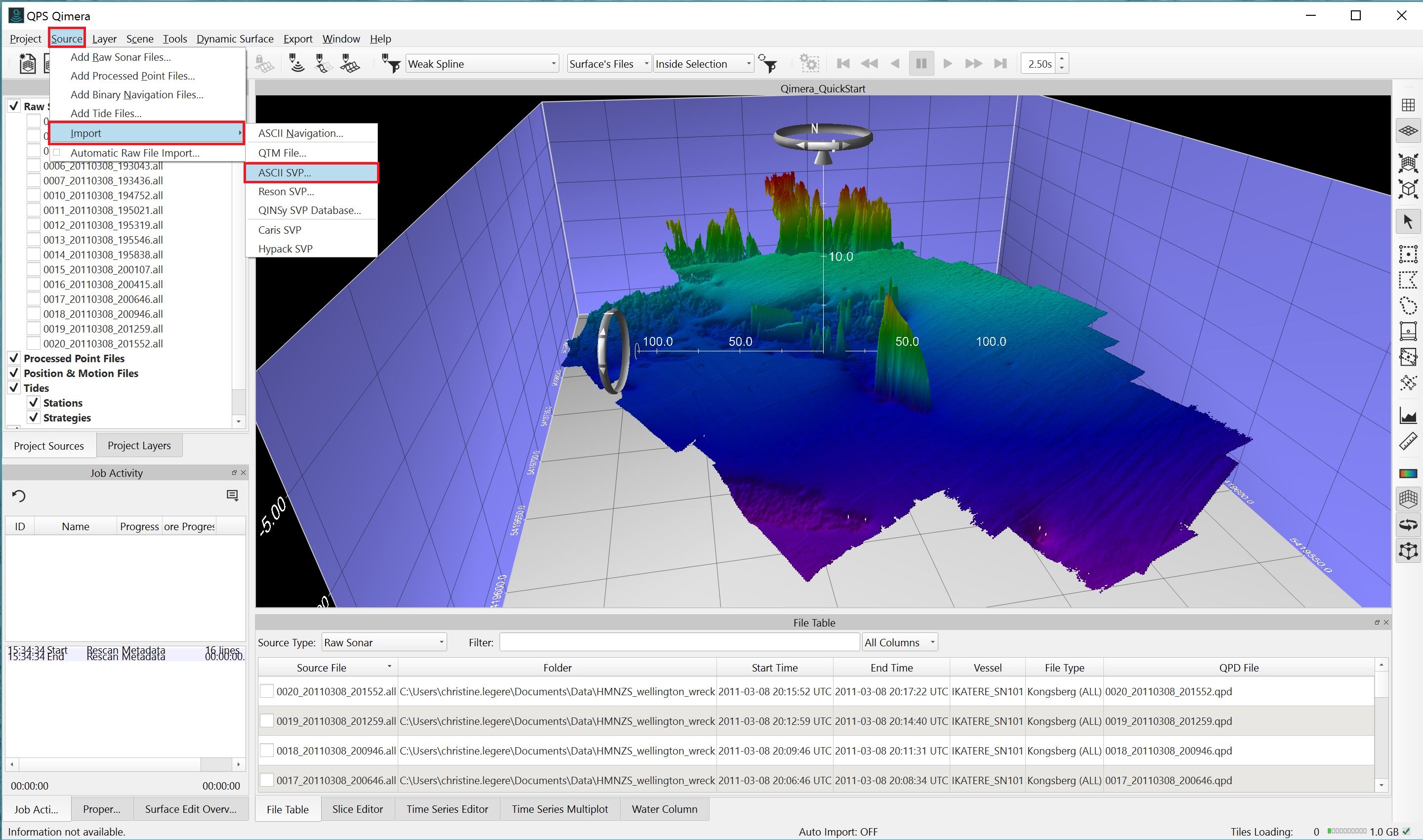The height and width of the screenshot is (840, 1423).
Task: Switch to the Slice Editor tab
Action: [x=357, y=809]
